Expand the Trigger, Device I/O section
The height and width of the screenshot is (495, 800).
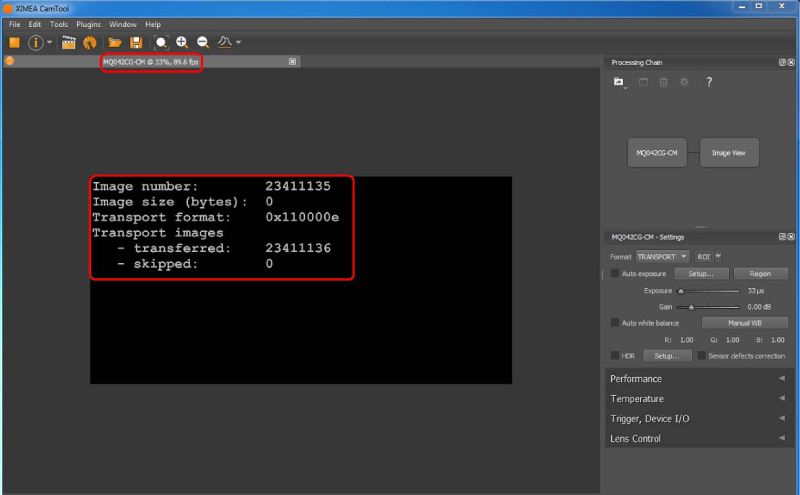[x=697, y=419]
